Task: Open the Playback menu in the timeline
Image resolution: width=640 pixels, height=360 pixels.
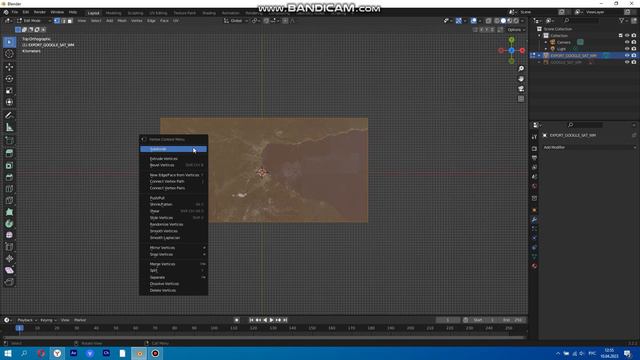Action: [27, 320]
